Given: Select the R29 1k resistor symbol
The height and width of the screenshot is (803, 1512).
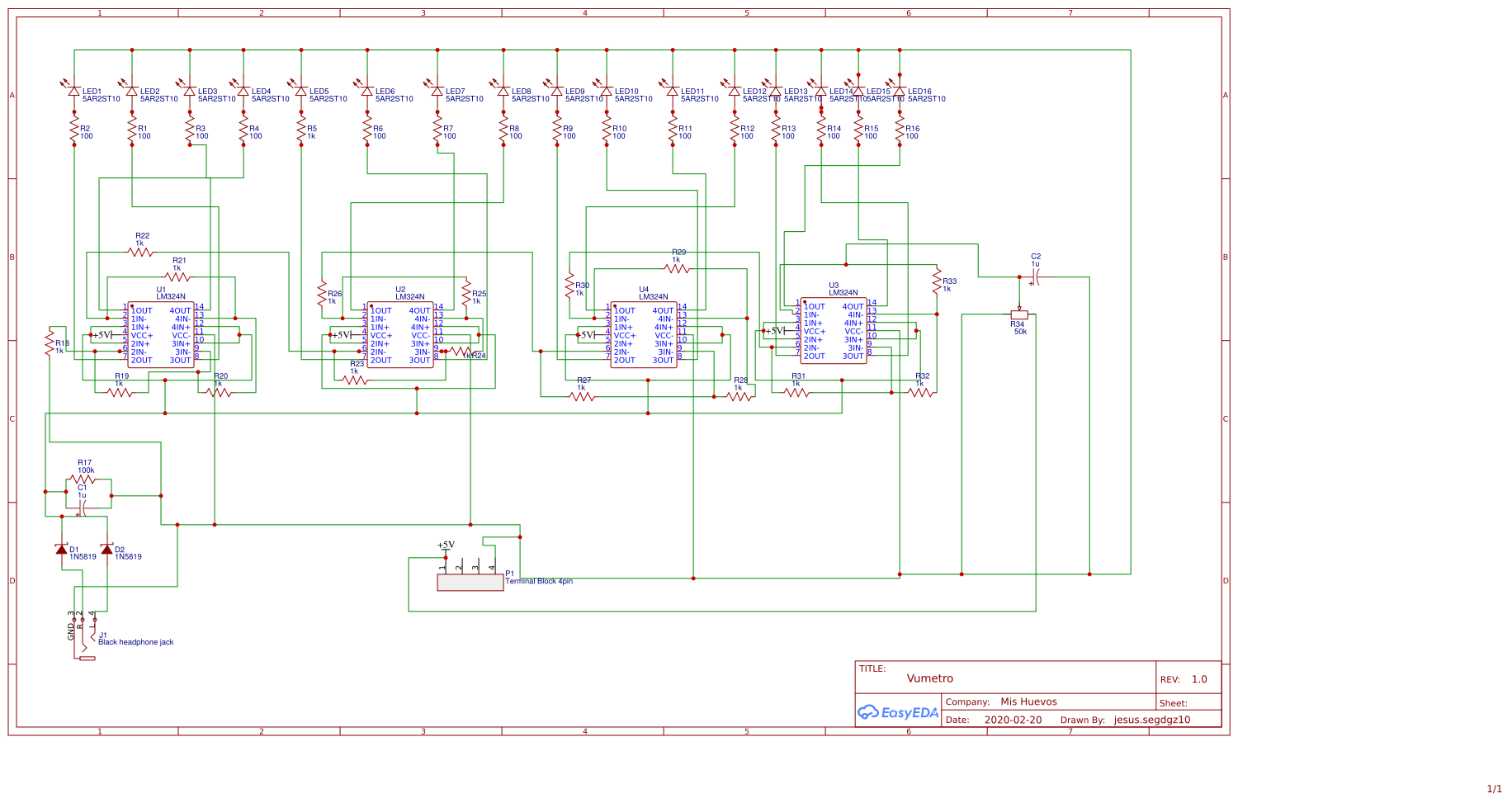Looking at the screenshot, I should (x=677, y=268).
